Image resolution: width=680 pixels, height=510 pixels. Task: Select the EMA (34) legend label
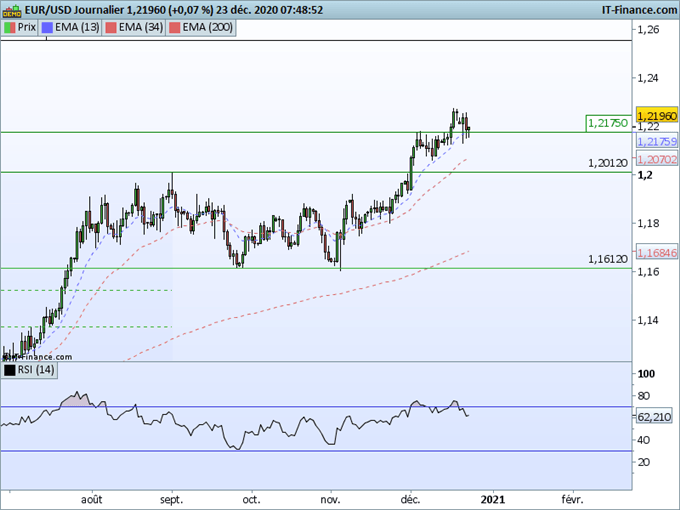(141, 27)
